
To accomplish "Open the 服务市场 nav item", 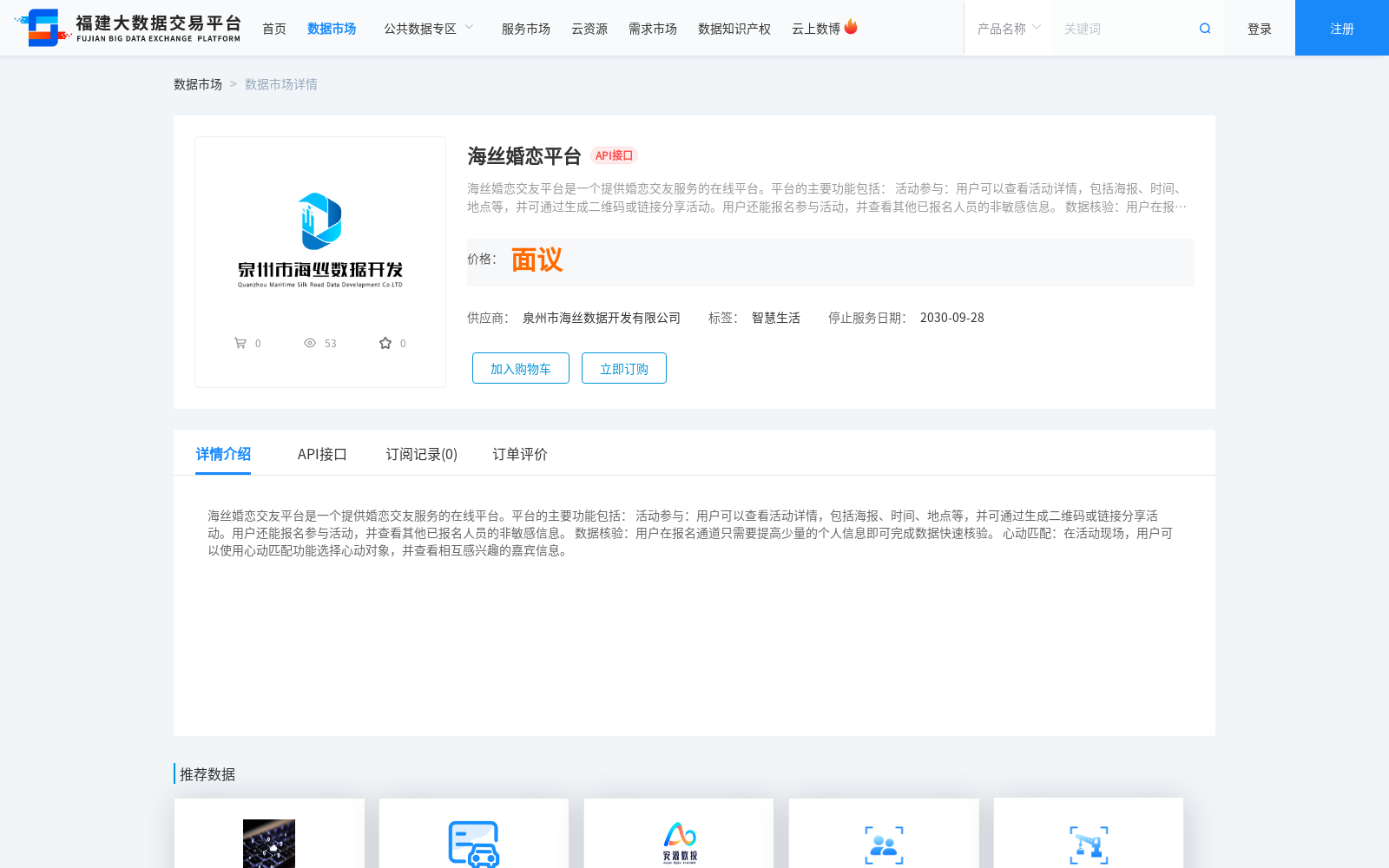I will 526,29.
